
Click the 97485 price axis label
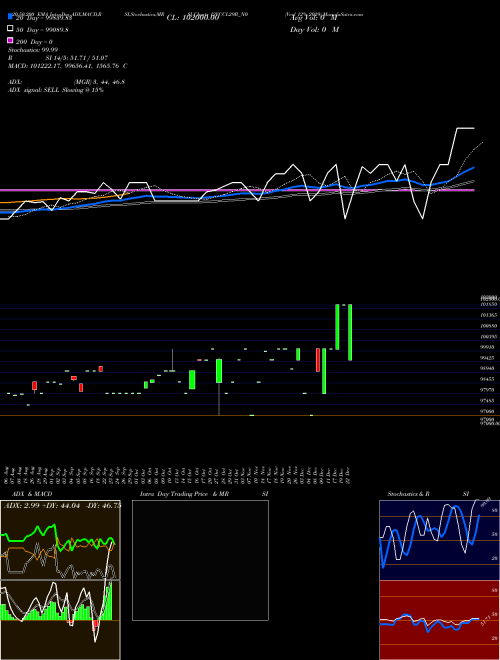[488, 401]
